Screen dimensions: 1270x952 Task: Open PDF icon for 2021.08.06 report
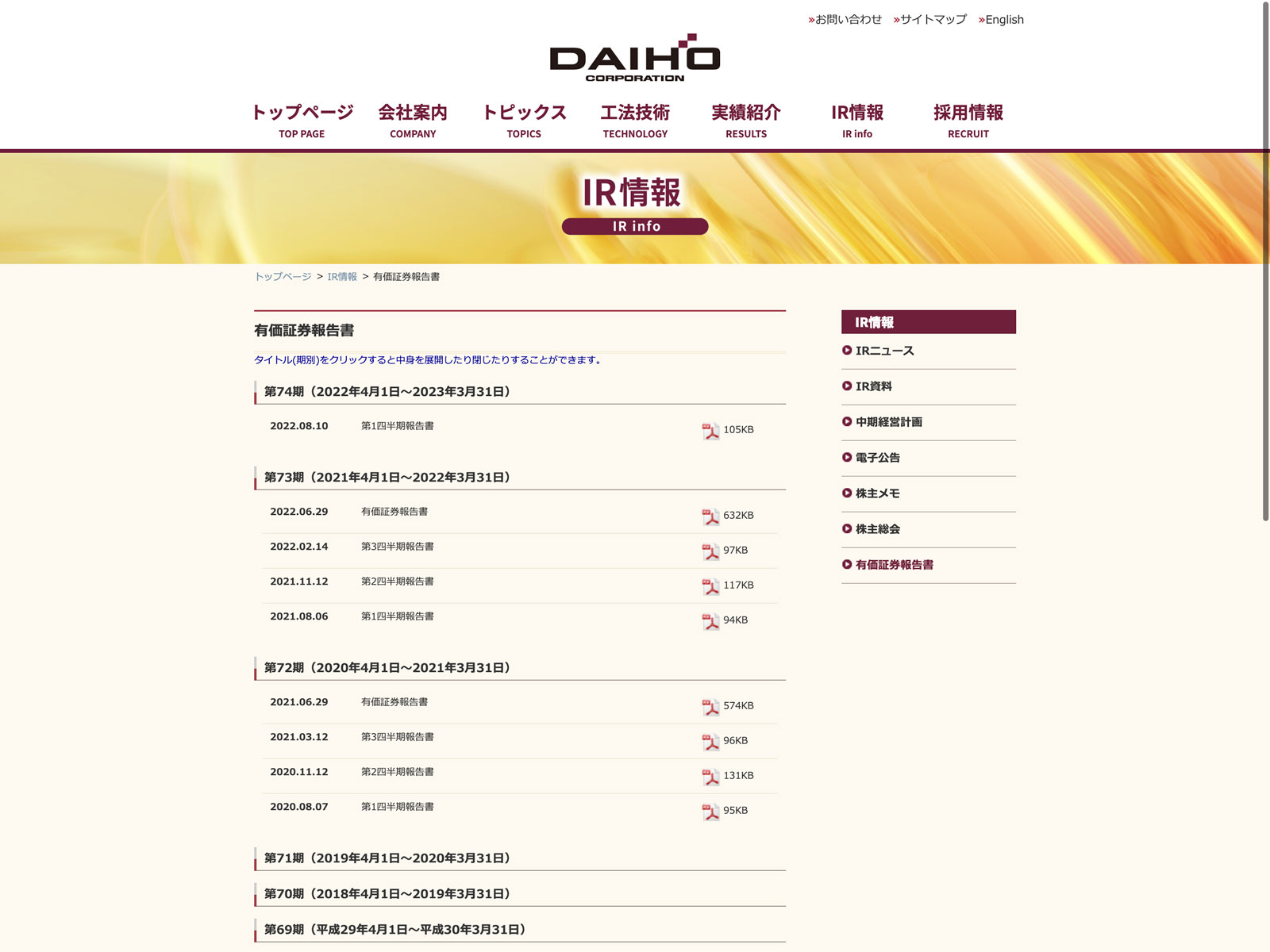click(710, 621)
